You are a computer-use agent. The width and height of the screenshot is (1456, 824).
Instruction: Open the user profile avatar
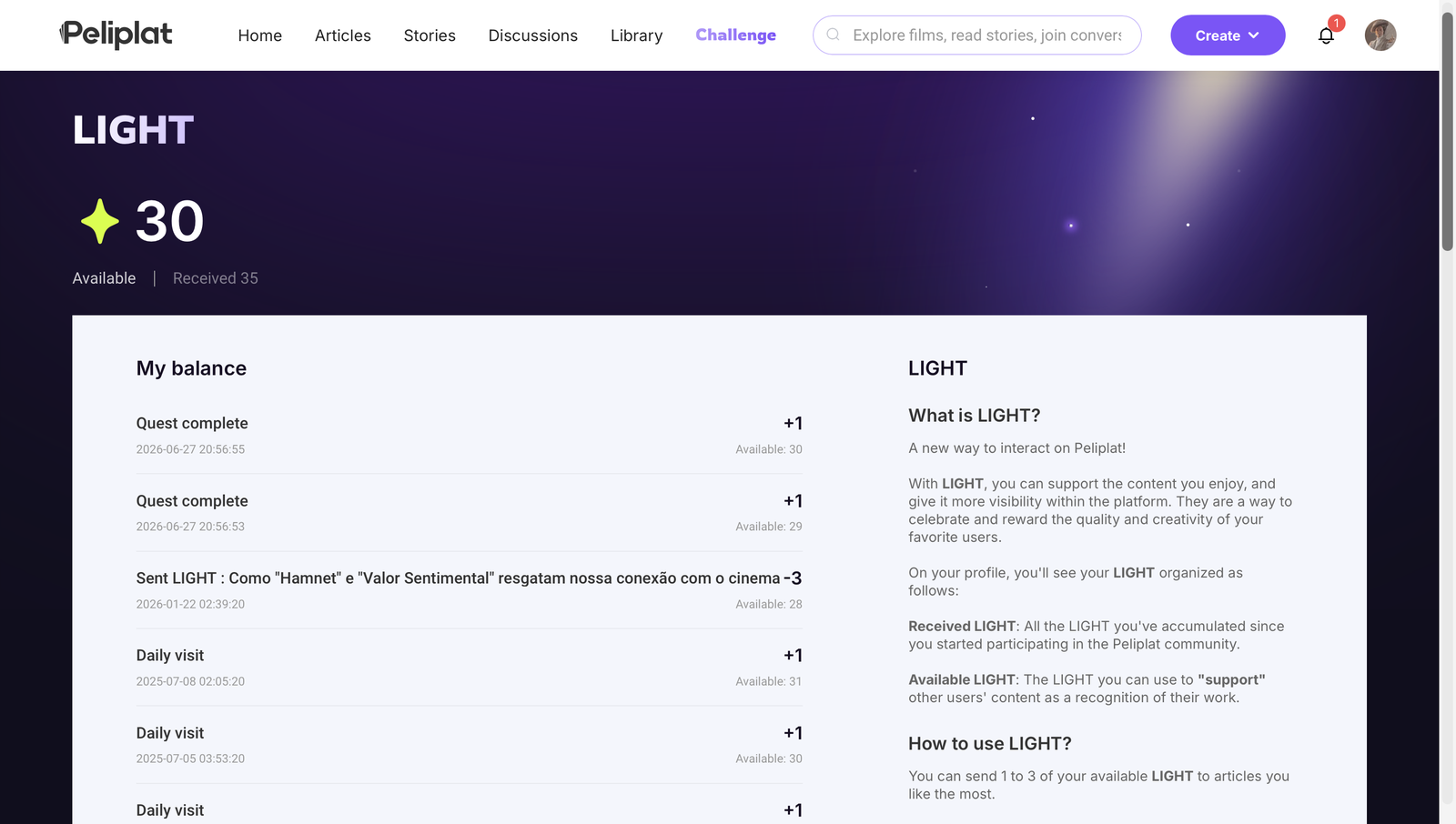[x=1380, y=35]
